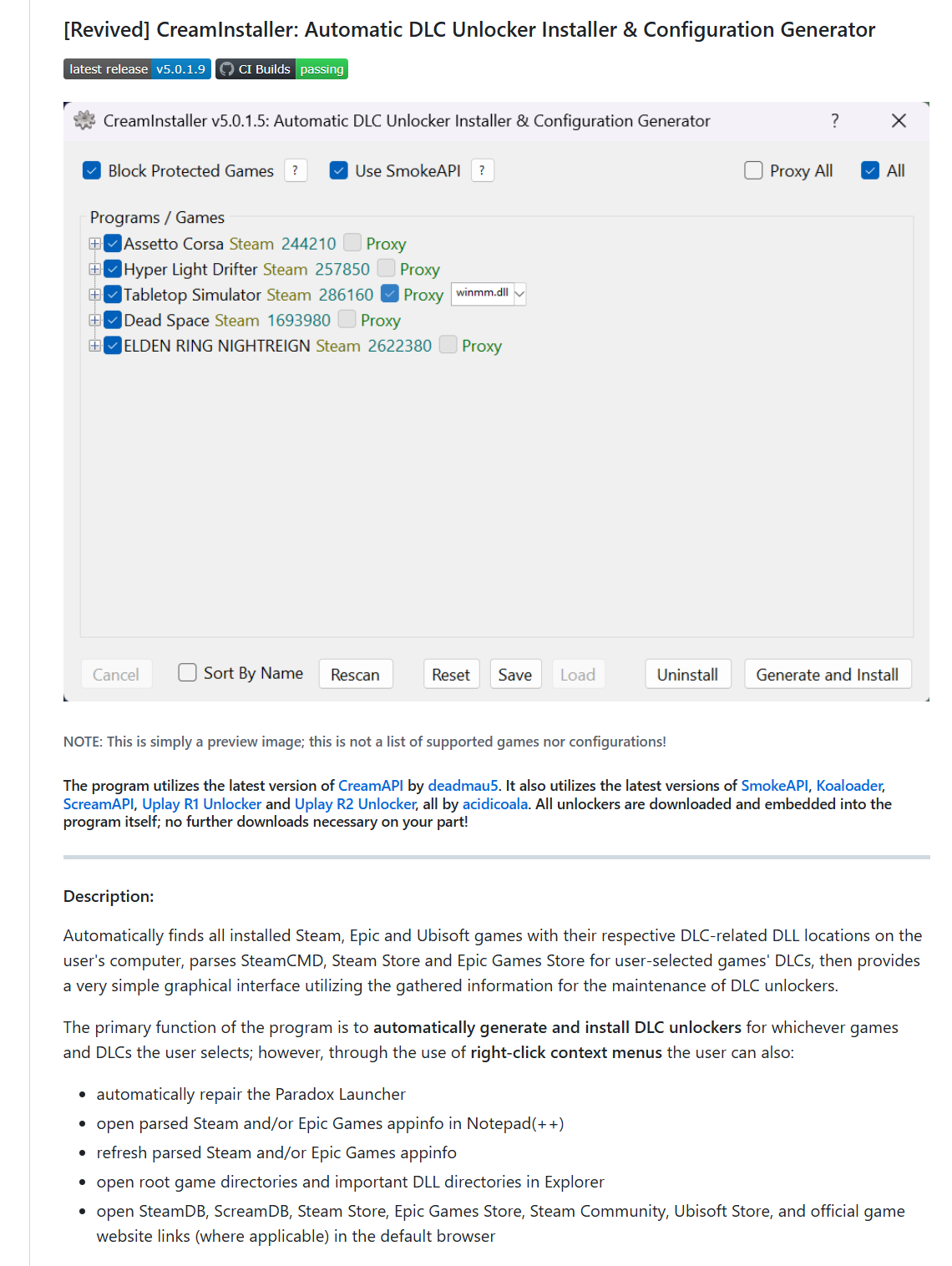The image size is (952, 1266).
Task: Follow the deadmau5 author link
Action: 463,786
